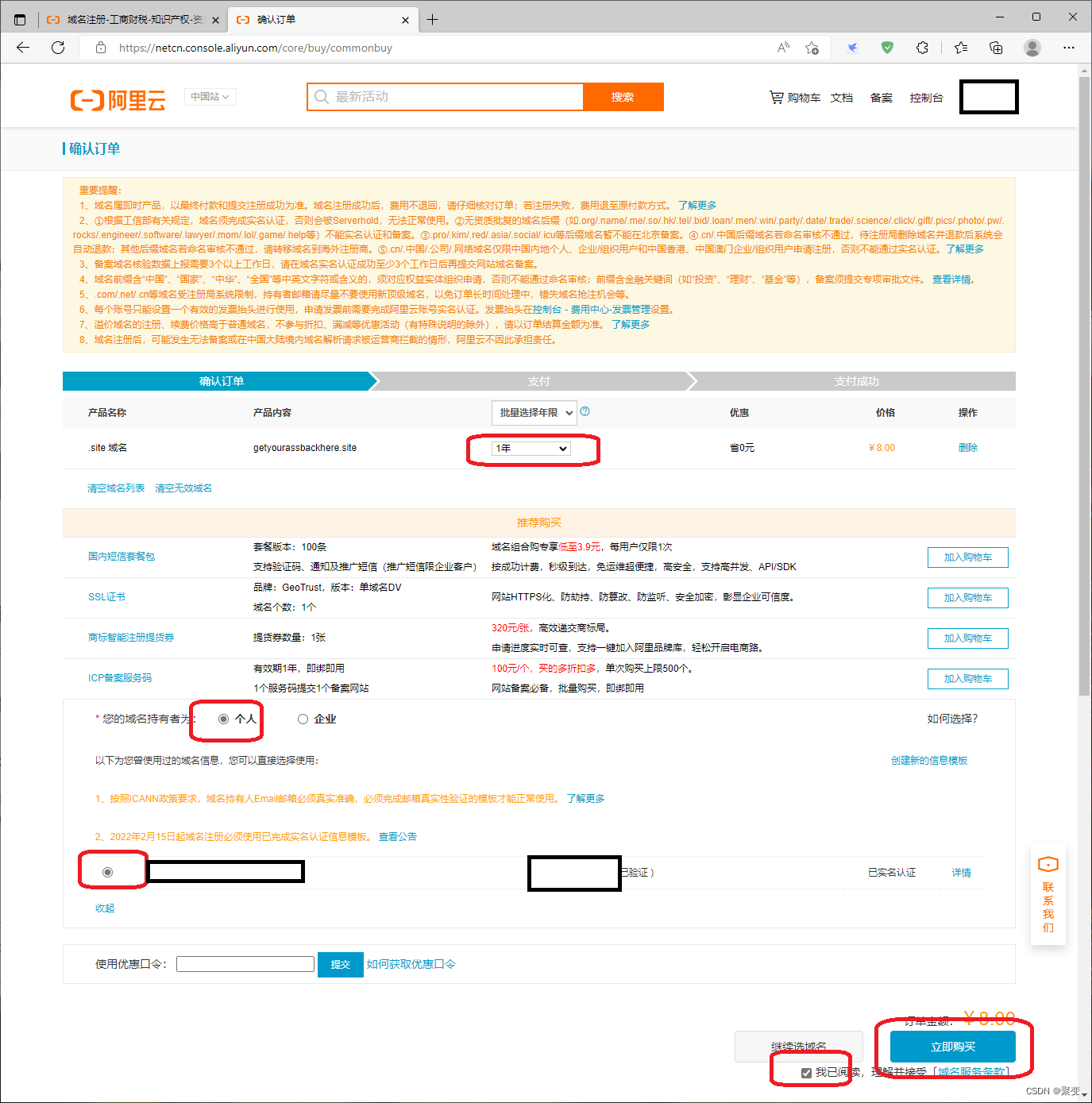Click 如何选择? help text
Viewport: 1092px width, 1103px height.
952,719
